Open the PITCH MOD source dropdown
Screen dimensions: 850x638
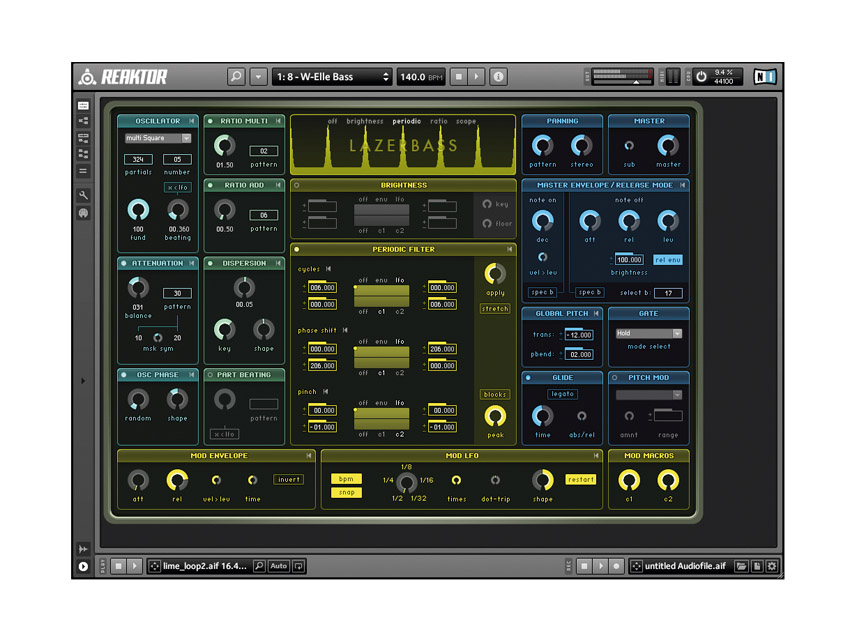pyautogui.click(x=648, y=395)
